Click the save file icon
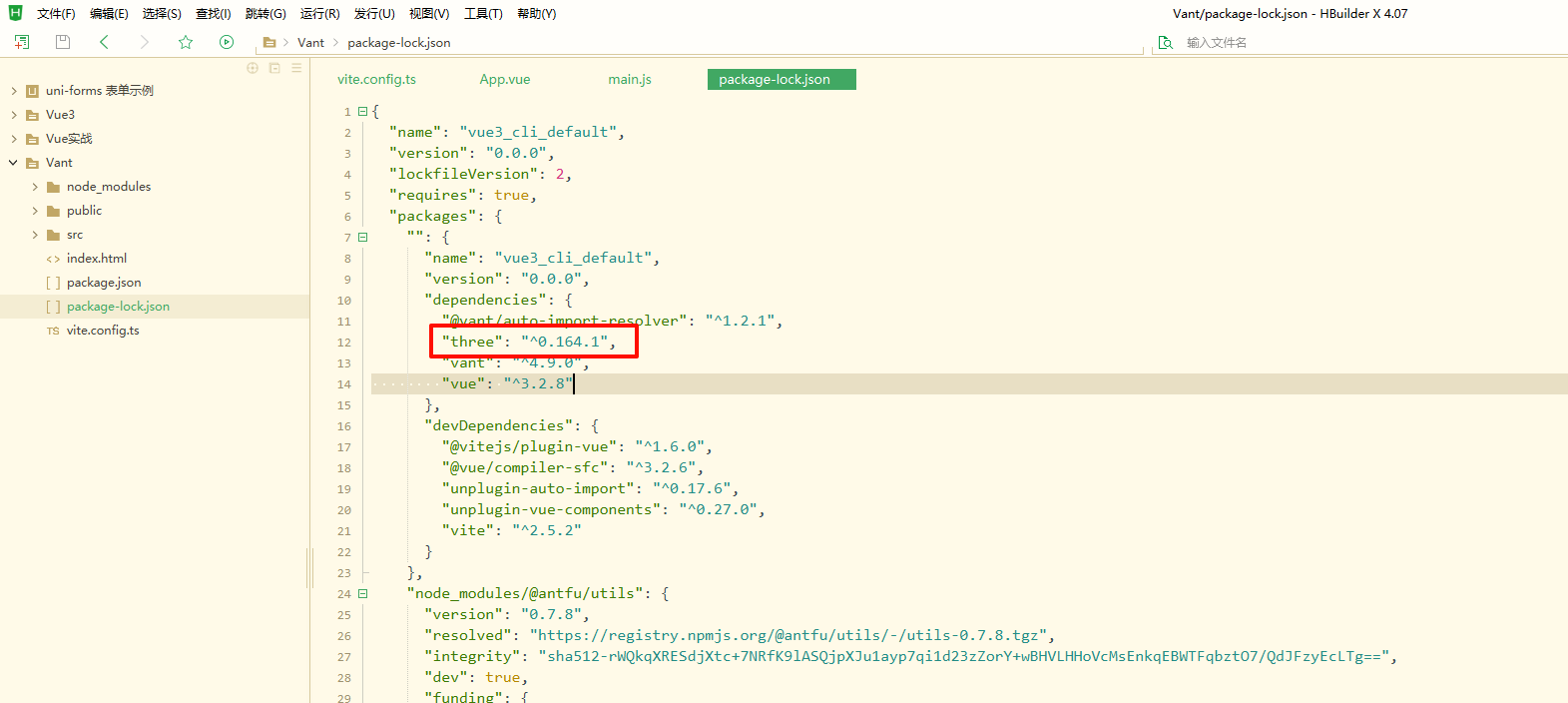 (63, 42)
